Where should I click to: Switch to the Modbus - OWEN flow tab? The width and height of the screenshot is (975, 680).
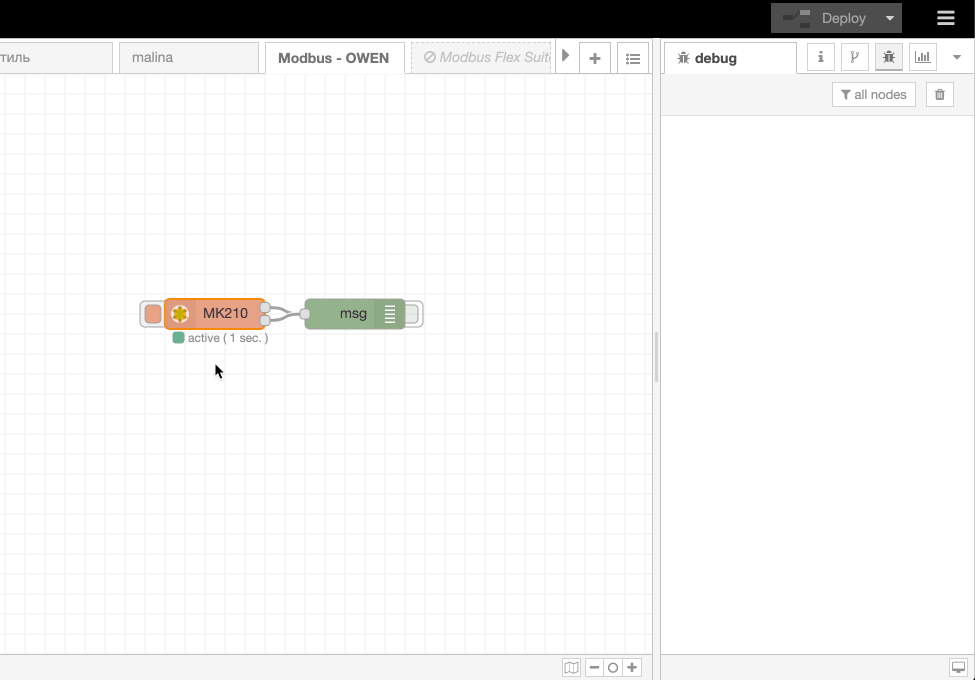tap(335, 57)
